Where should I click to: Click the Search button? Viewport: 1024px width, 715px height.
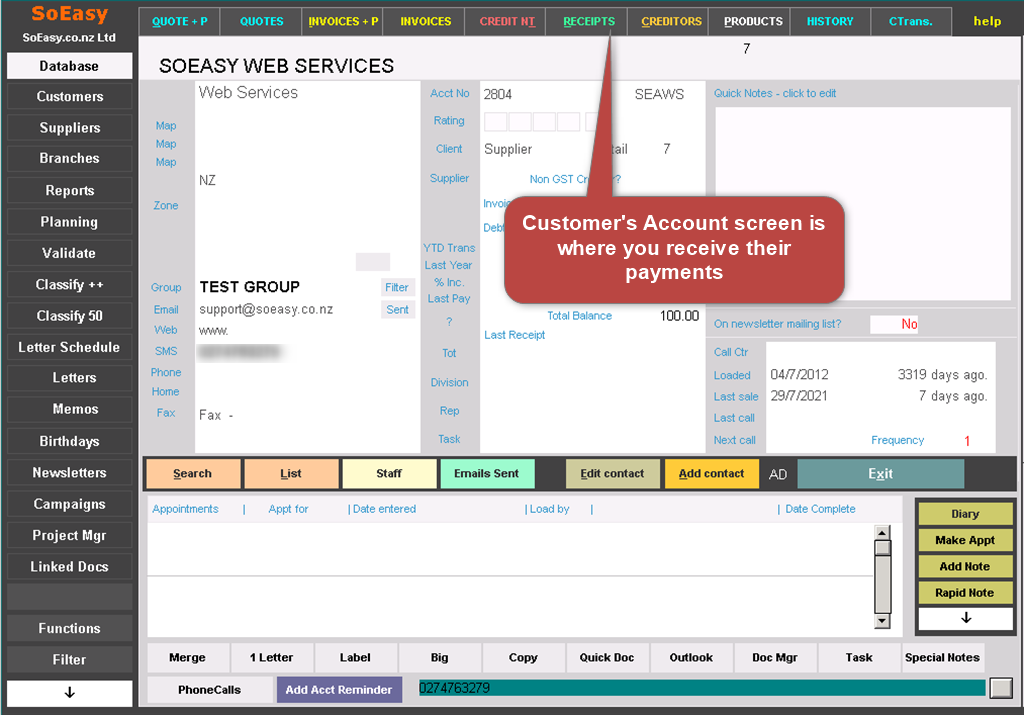193,474
